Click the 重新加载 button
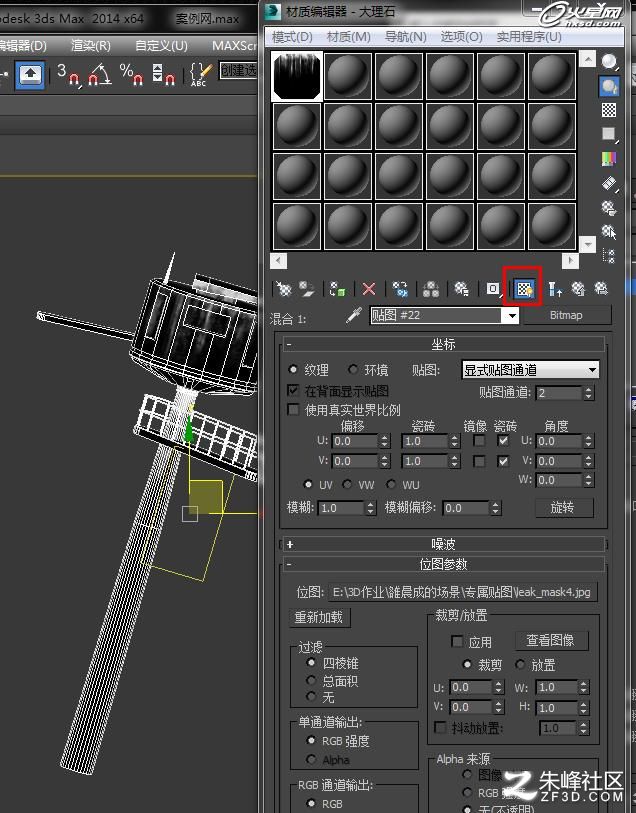The width and height of the screenshot is (636, 813). pyautogui.click(x=319, y=617)
